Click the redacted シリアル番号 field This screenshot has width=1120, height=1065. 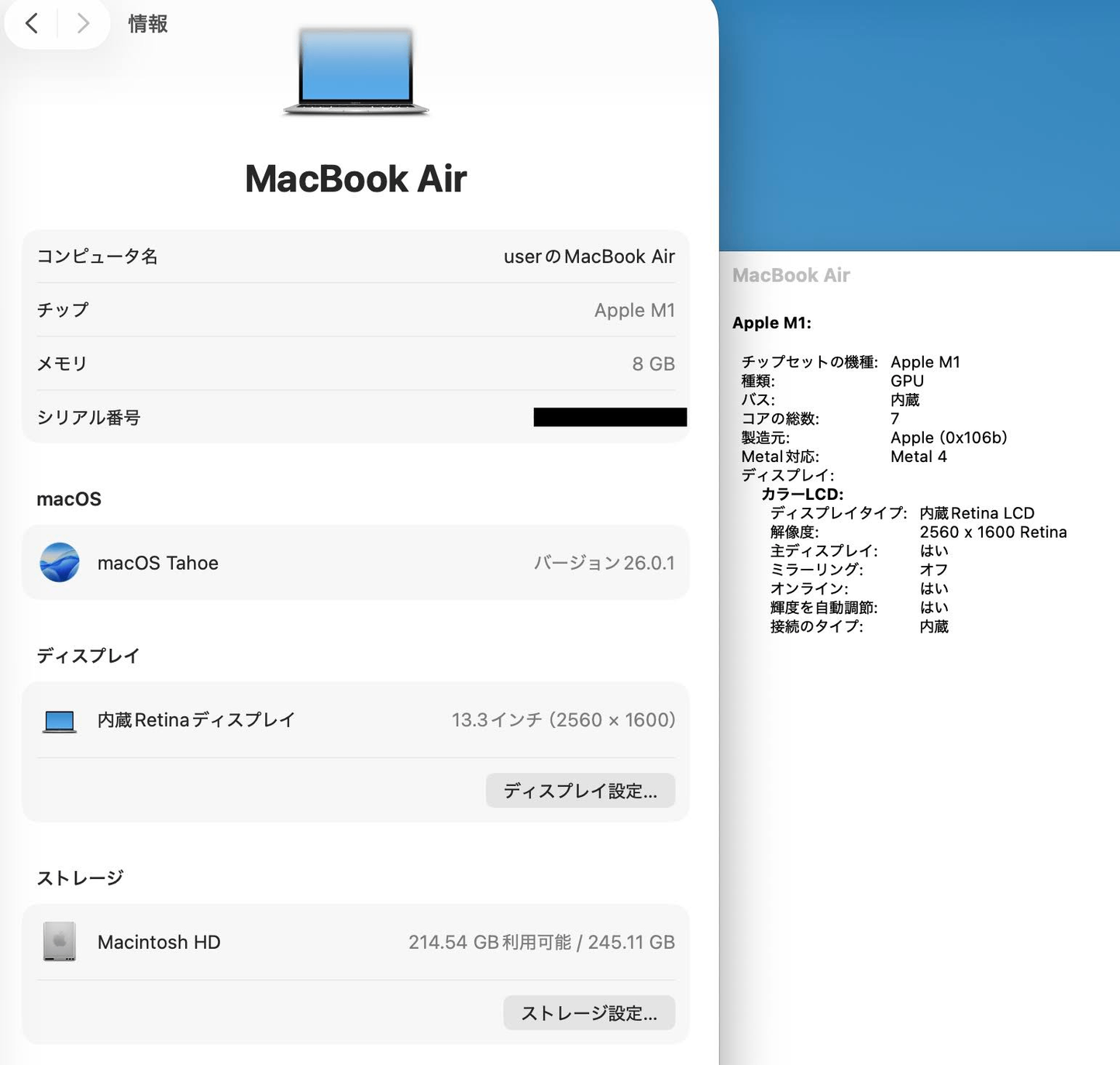(609, 417)
